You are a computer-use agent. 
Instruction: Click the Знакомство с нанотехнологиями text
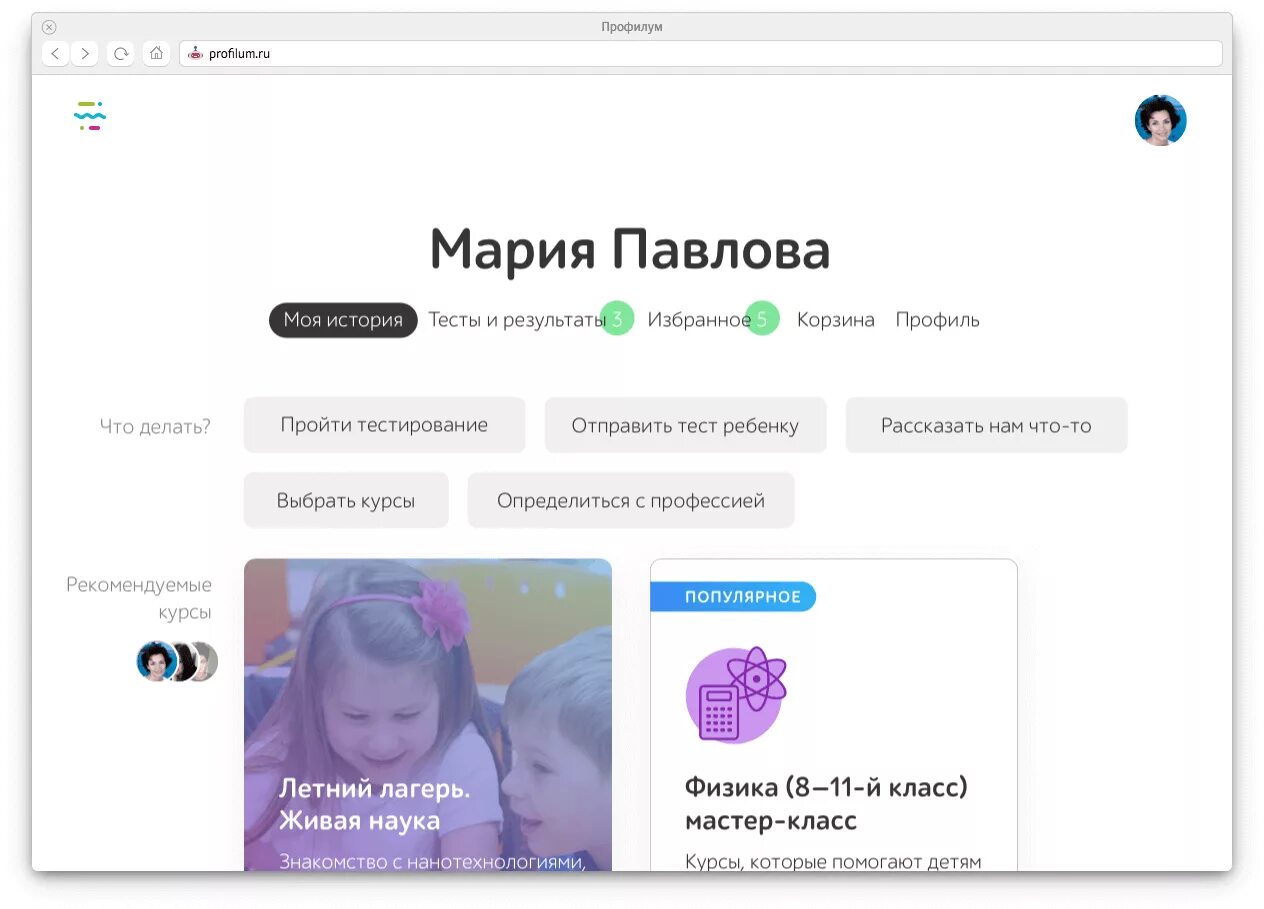[431, 861]
